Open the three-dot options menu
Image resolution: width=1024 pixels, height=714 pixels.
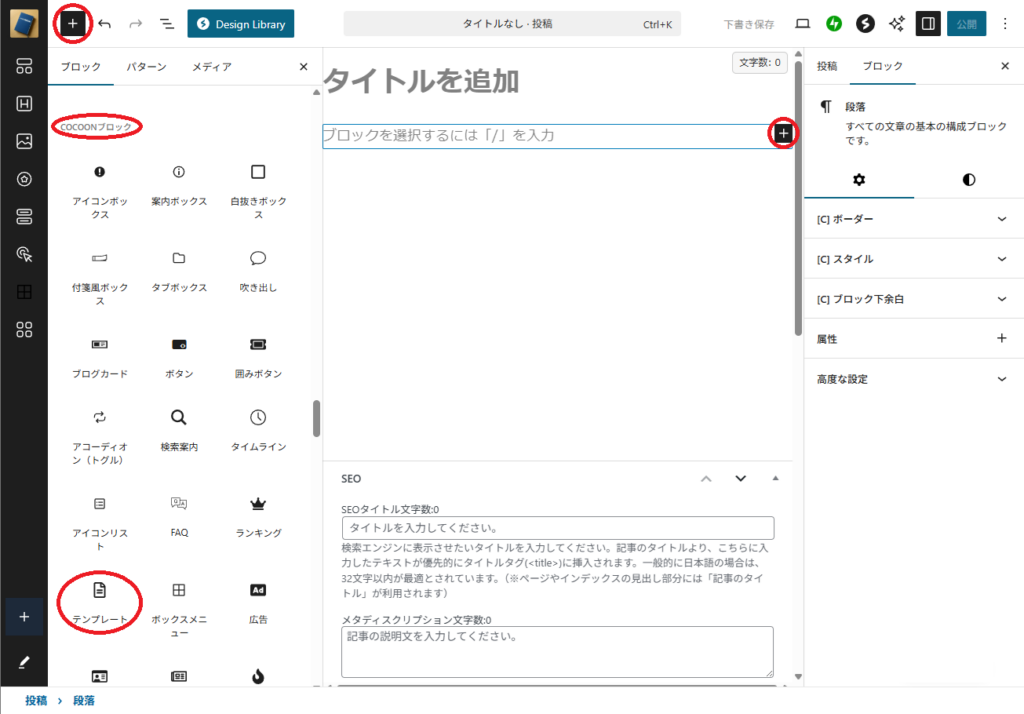[1004, 23]
